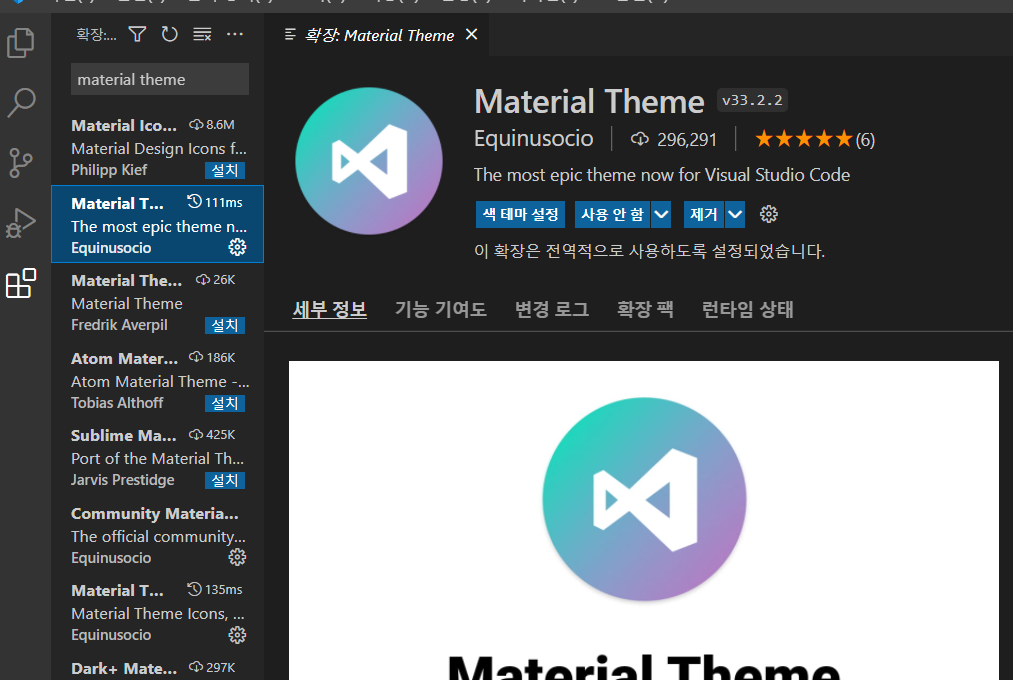Click the large logo in the readme
This screenshot has width=1013, height=680.
644,500
